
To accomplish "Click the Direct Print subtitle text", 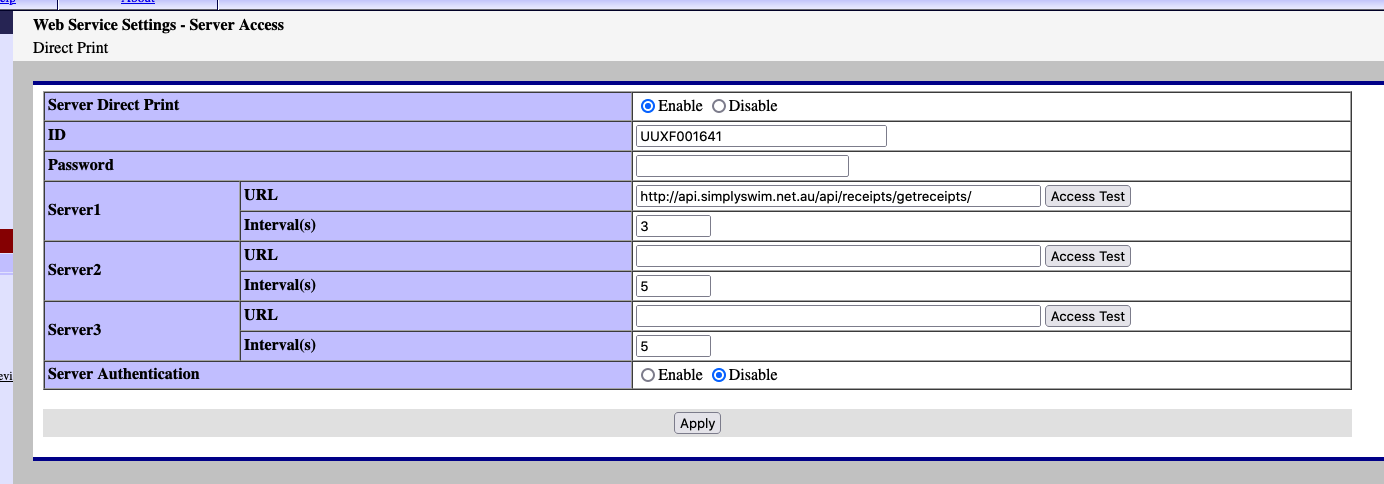I will [x=71, y=47].
